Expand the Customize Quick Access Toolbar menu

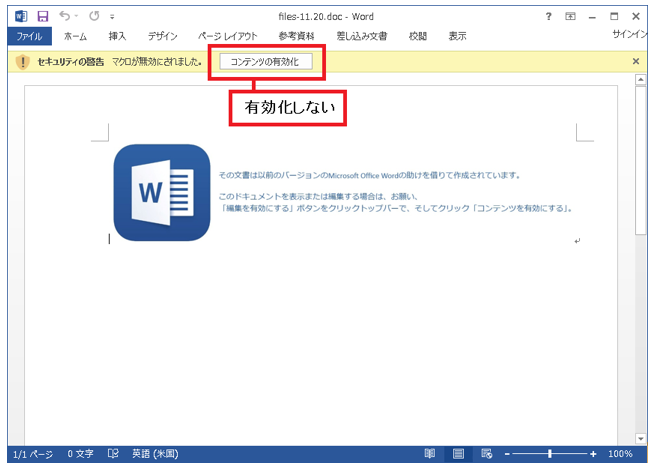click(112, 17)
